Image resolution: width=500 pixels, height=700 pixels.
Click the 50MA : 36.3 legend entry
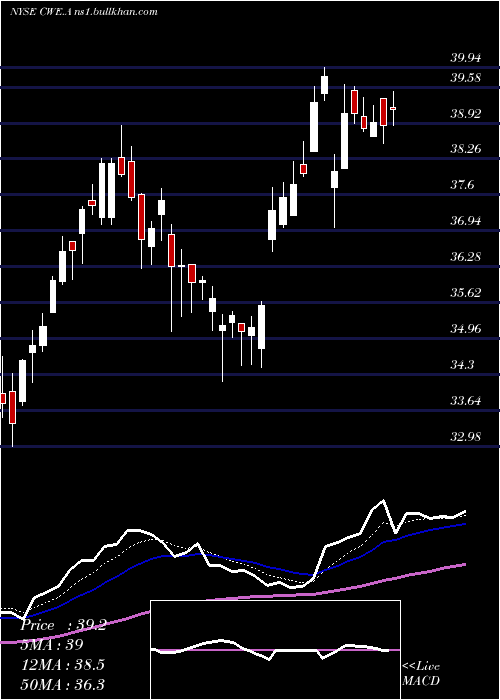(62, 684)
